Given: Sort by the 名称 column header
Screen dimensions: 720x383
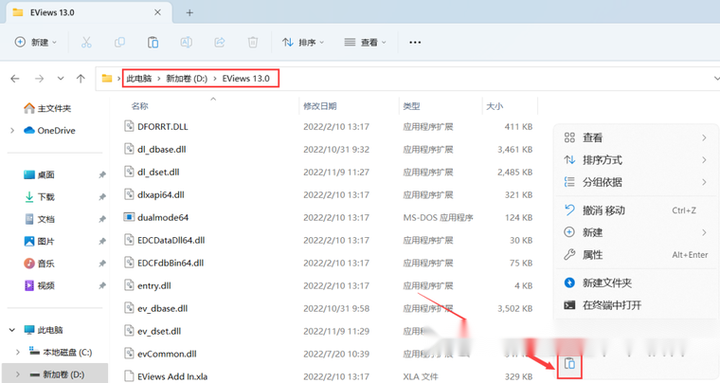Looking at the screenshot, I should (140, 106).
